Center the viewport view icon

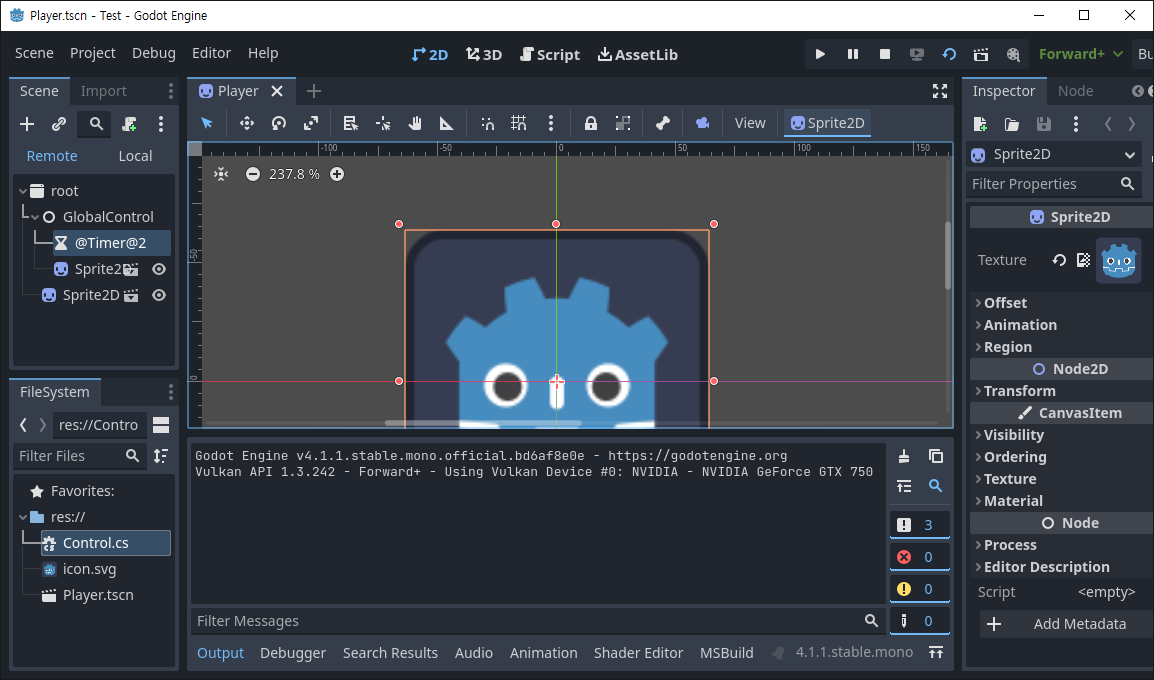221,174
